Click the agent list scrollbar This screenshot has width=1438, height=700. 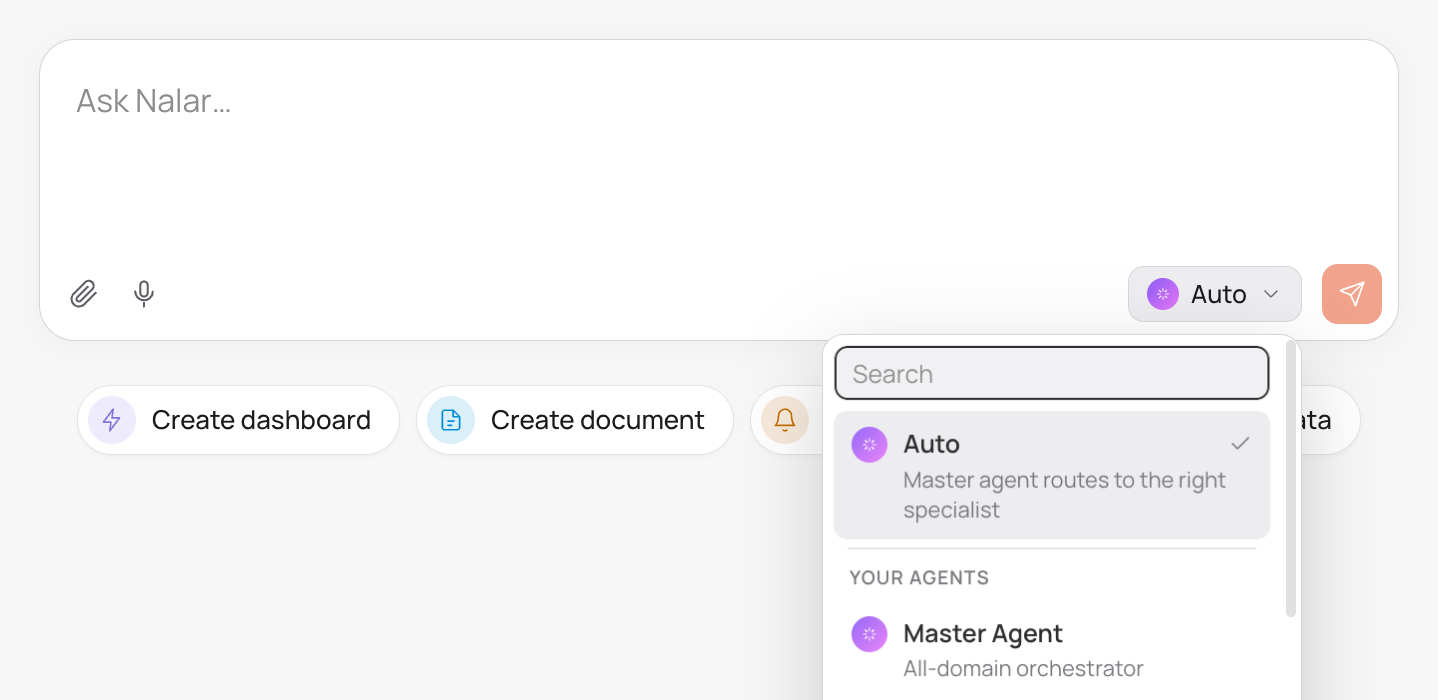1291,480
